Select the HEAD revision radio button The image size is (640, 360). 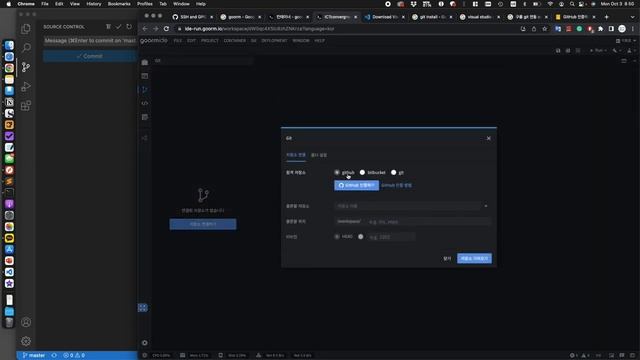(337, 237)
